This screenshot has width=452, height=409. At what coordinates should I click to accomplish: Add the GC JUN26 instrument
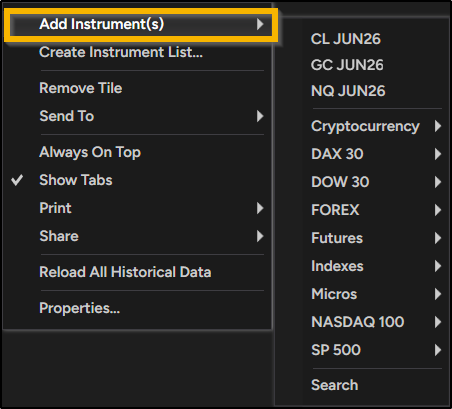pos(362,65)
